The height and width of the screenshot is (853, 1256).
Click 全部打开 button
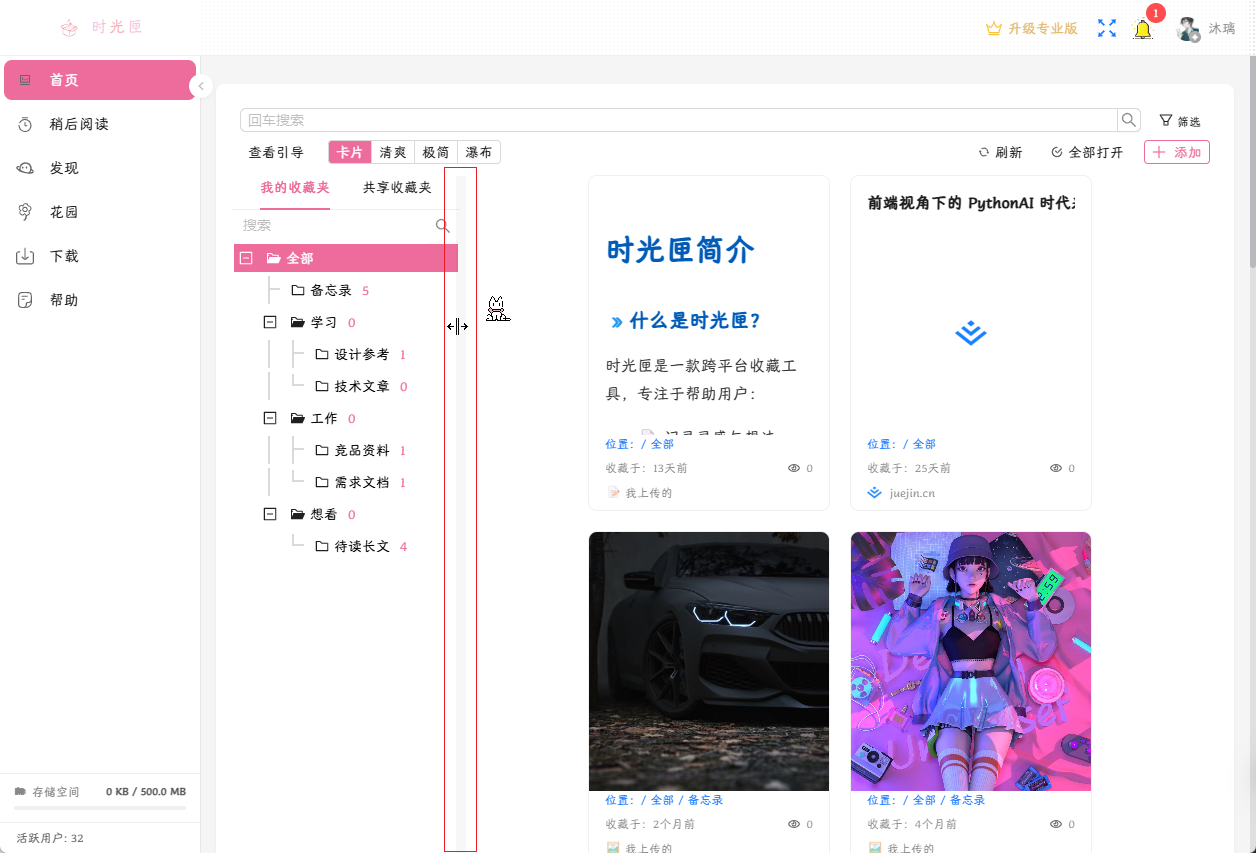(1087, 153)
